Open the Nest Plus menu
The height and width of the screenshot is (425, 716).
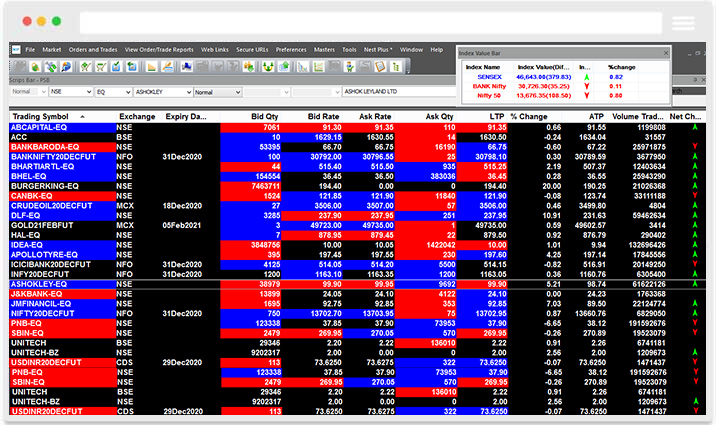tap(378, 49)
